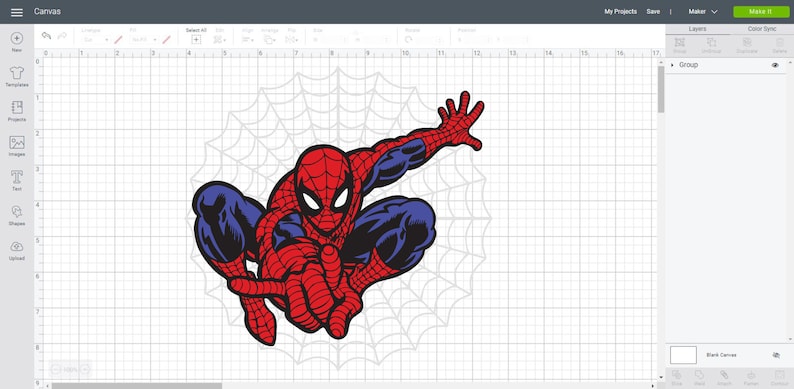The height and width of the screenshot is (389, 794).
Task: Click the Blank Canvas white swatch
Action: (x=683, y=355)
